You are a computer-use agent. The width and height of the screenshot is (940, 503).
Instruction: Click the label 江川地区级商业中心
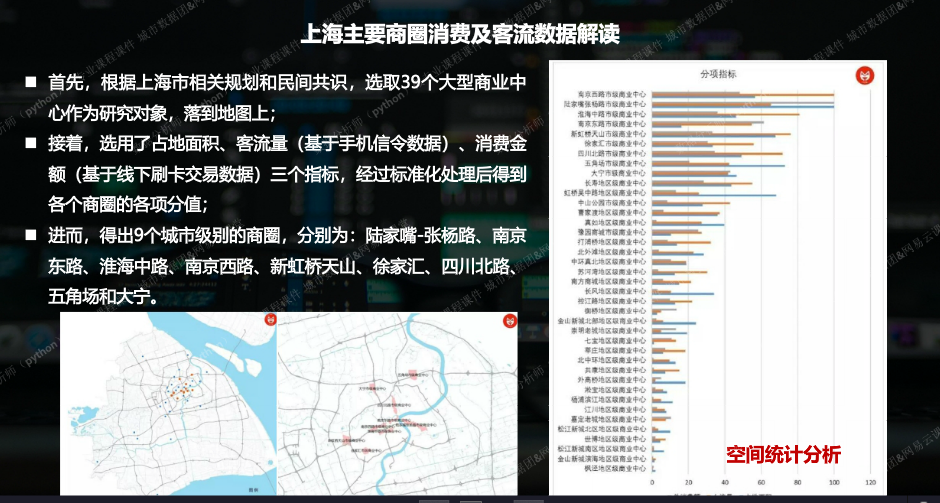(615, 409)
